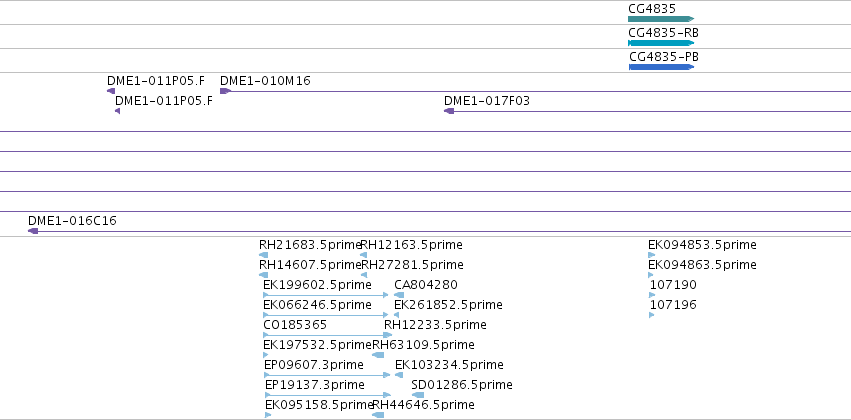Open the 107190 feature label
This screenshot has height=420, width=851.
[674, 285]
